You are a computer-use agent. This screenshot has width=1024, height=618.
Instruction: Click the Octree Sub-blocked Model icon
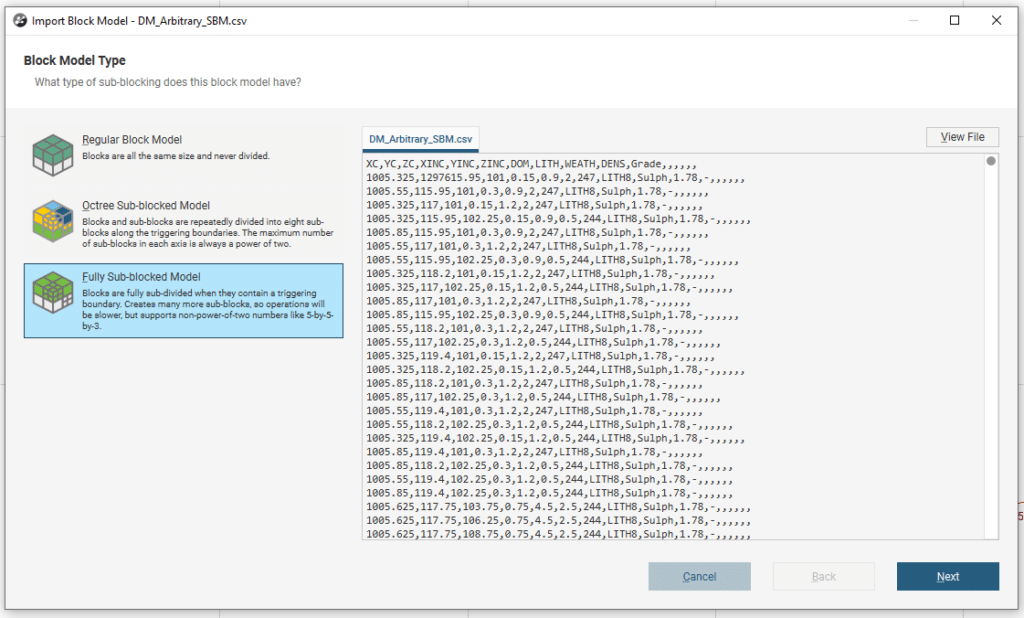coord(53,222)
